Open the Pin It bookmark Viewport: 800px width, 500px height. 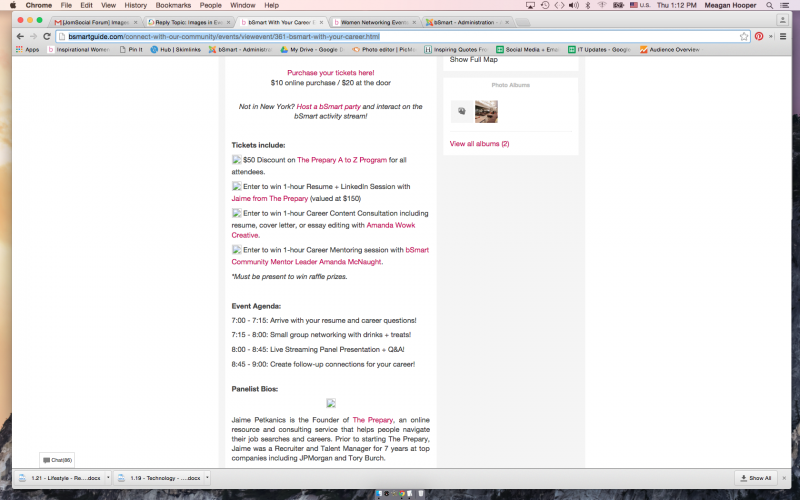(x=131, y=49)
